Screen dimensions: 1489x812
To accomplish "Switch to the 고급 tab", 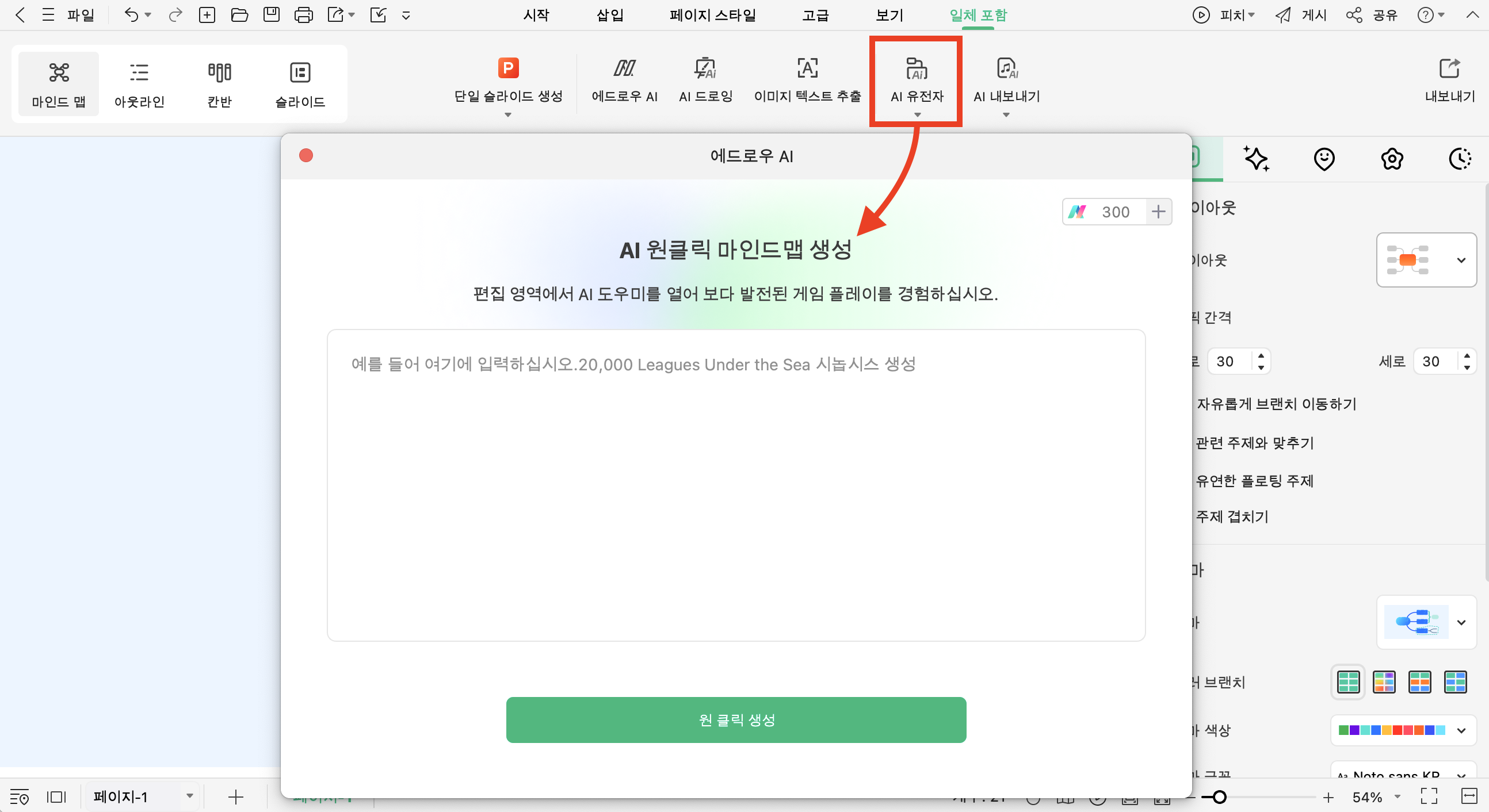I will click(816, 15).
